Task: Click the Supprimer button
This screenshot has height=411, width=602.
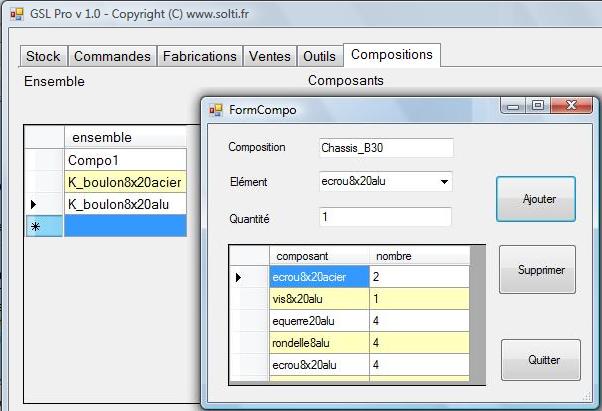Action: coord(538,270)
